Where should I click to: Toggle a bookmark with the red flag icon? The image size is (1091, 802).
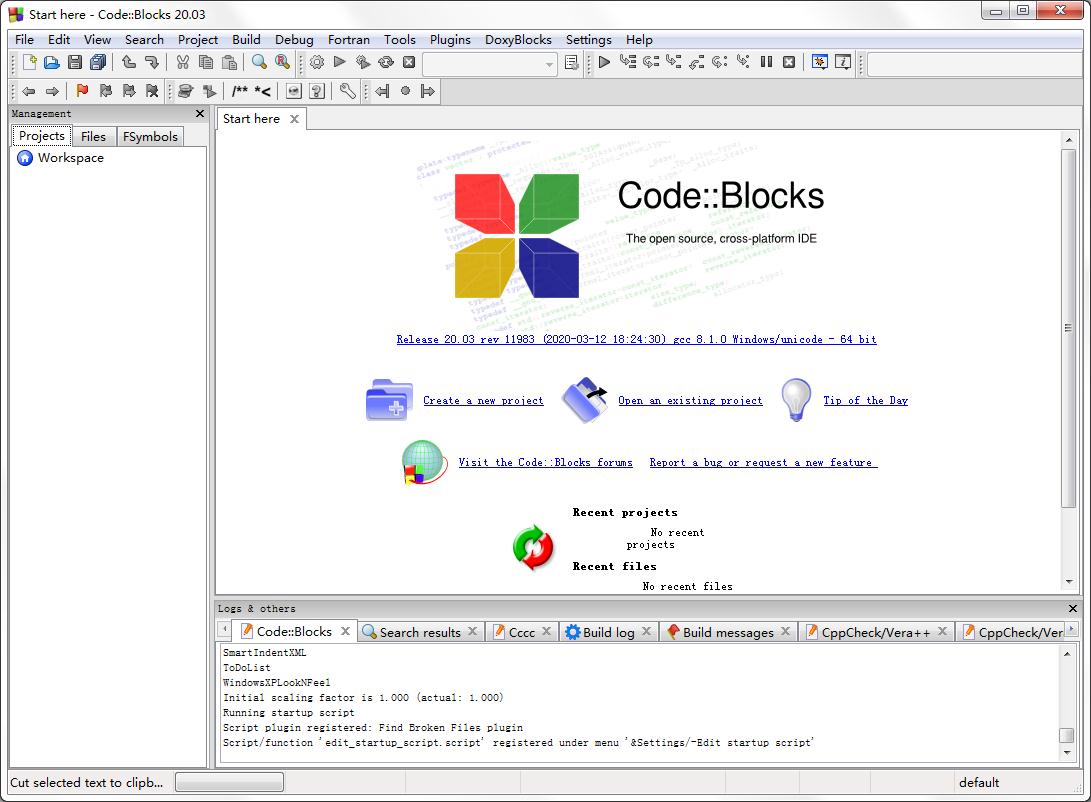pyautogui.click(x=83, y=91)
